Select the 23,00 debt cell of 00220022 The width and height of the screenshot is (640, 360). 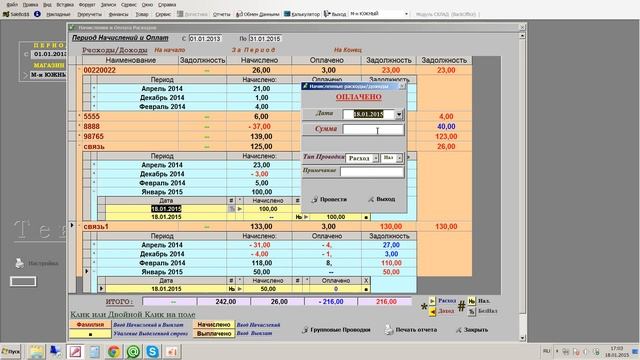coord(391,70)
